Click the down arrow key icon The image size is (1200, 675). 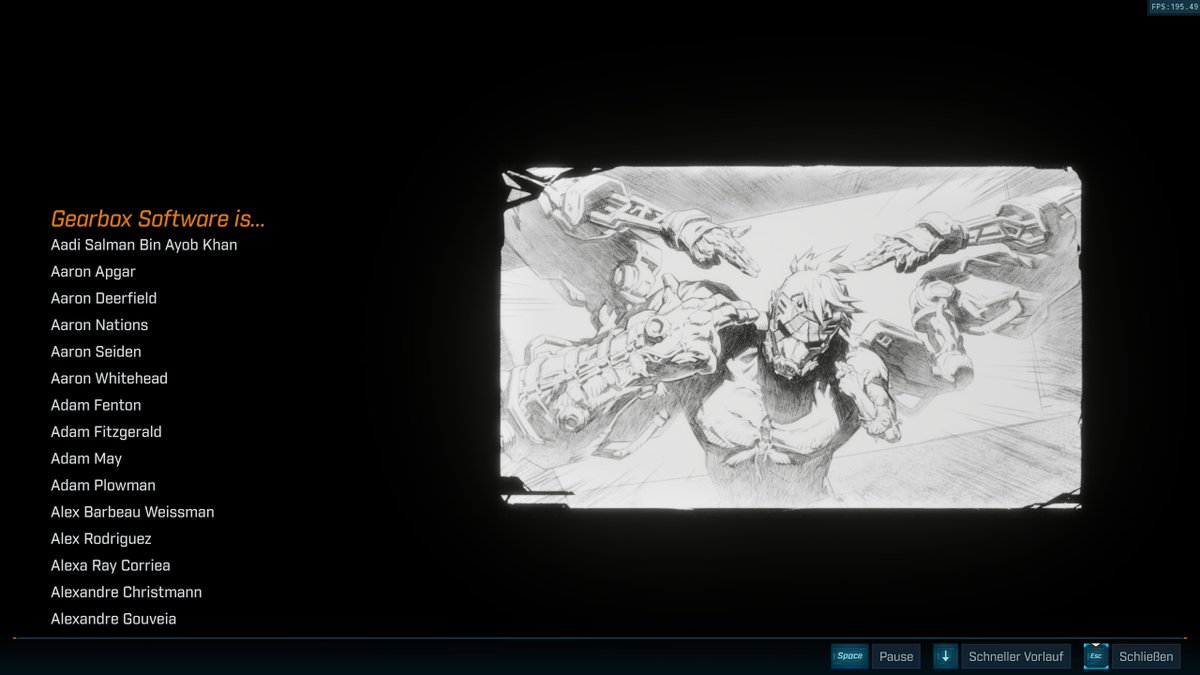point(945,657)
